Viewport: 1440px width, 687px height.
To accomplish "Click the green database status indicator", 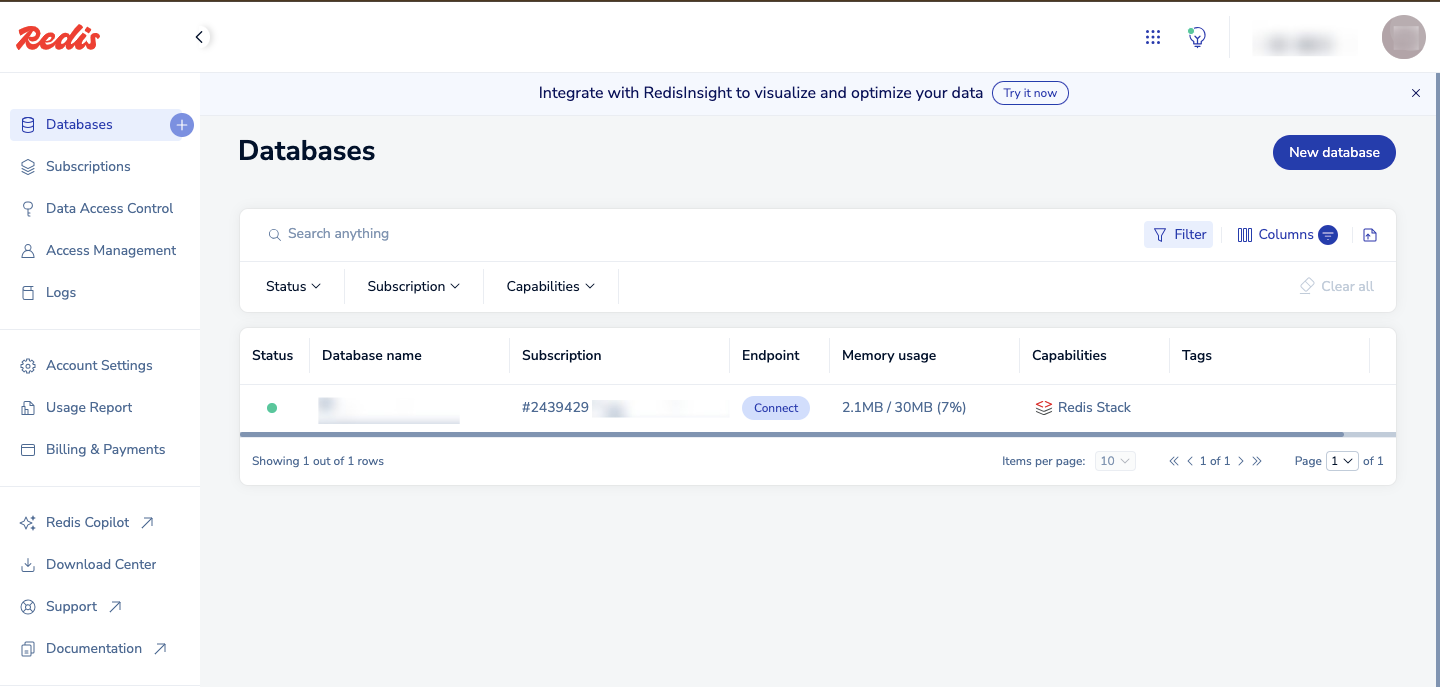I will pyautogui.click(x=272, y=407).
